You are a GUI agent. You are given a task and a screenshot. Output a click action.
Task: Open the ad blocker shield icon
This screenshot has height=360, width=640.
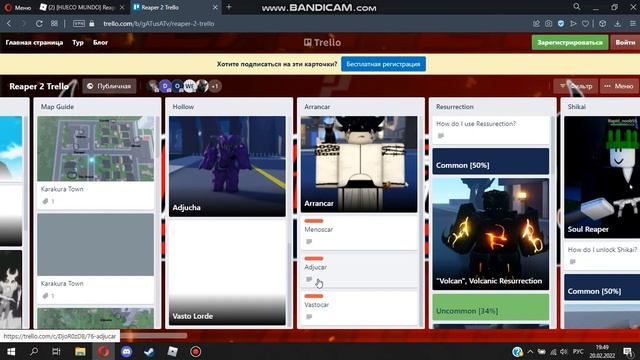[x=561, y=24]
